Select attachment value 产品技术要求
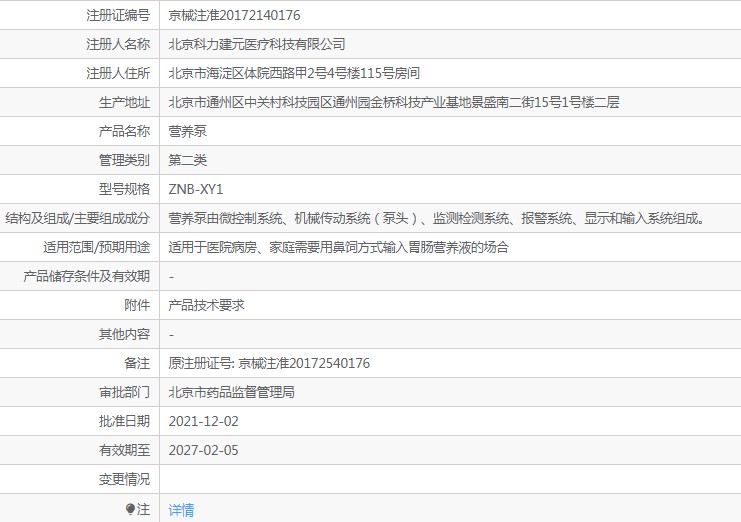This screenshot has height=522, width=741. pyautogui.click(x=207, y=305)
